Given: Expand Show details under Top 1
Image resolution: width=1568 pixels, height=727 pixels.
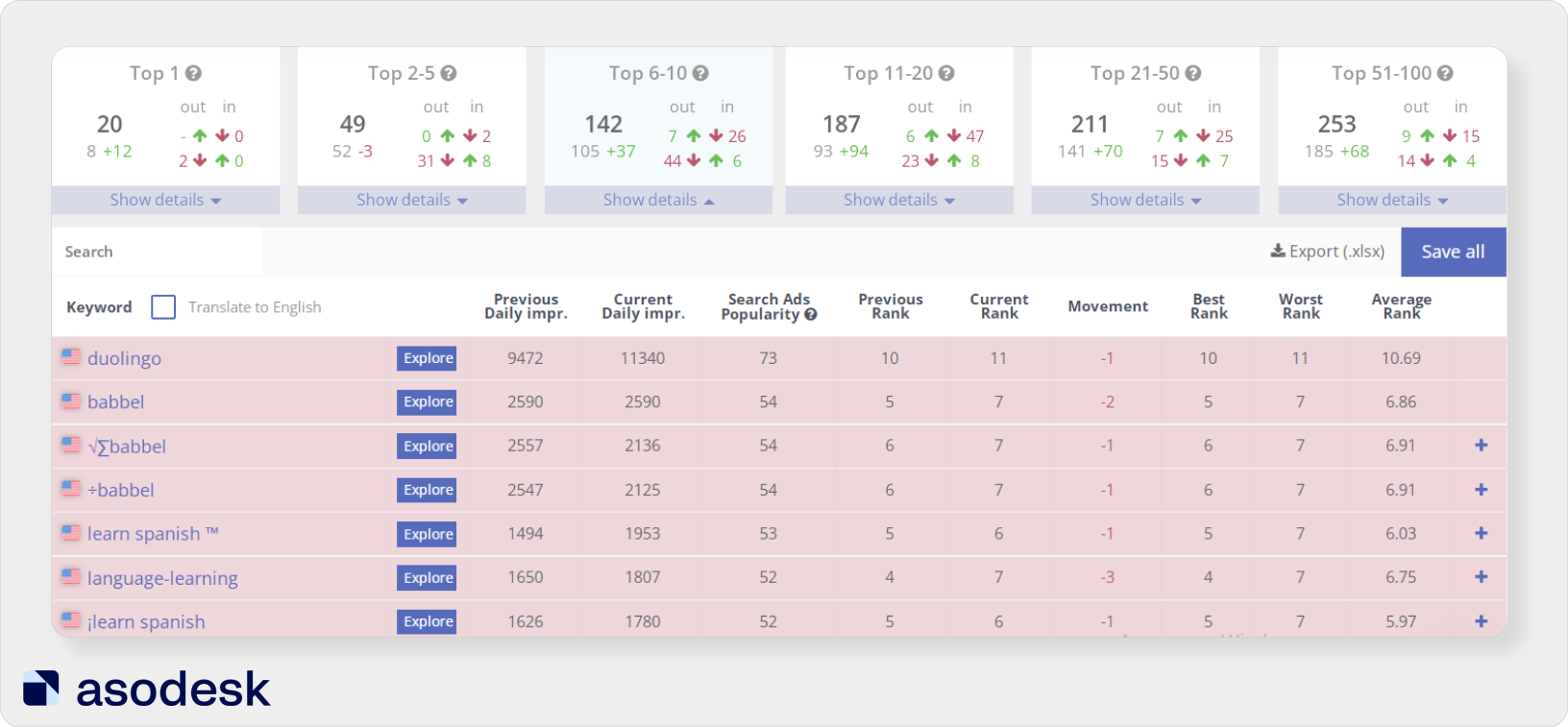Looking at the screenshot, I should (x=165, y=200).
